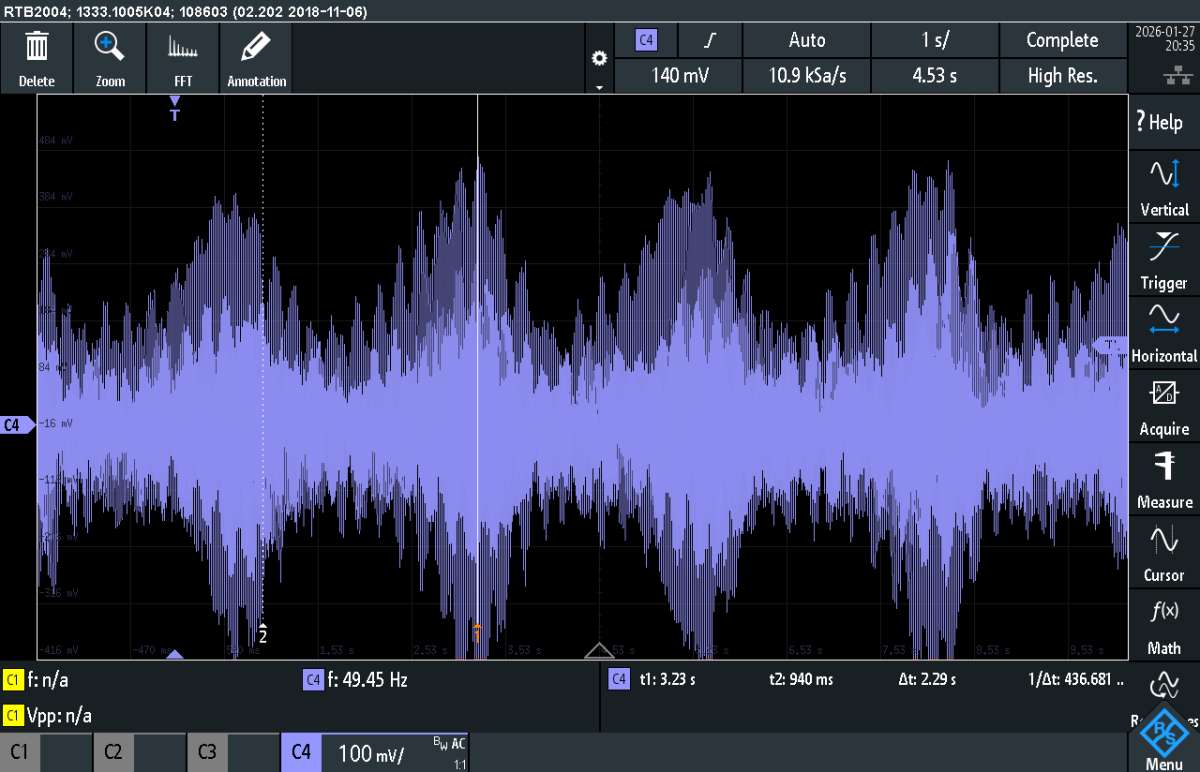Viewport: 1200px width, 772px height.
Task: Select the Annotation pencil tool
Action: pyautogui.click(x=257, y=58)
